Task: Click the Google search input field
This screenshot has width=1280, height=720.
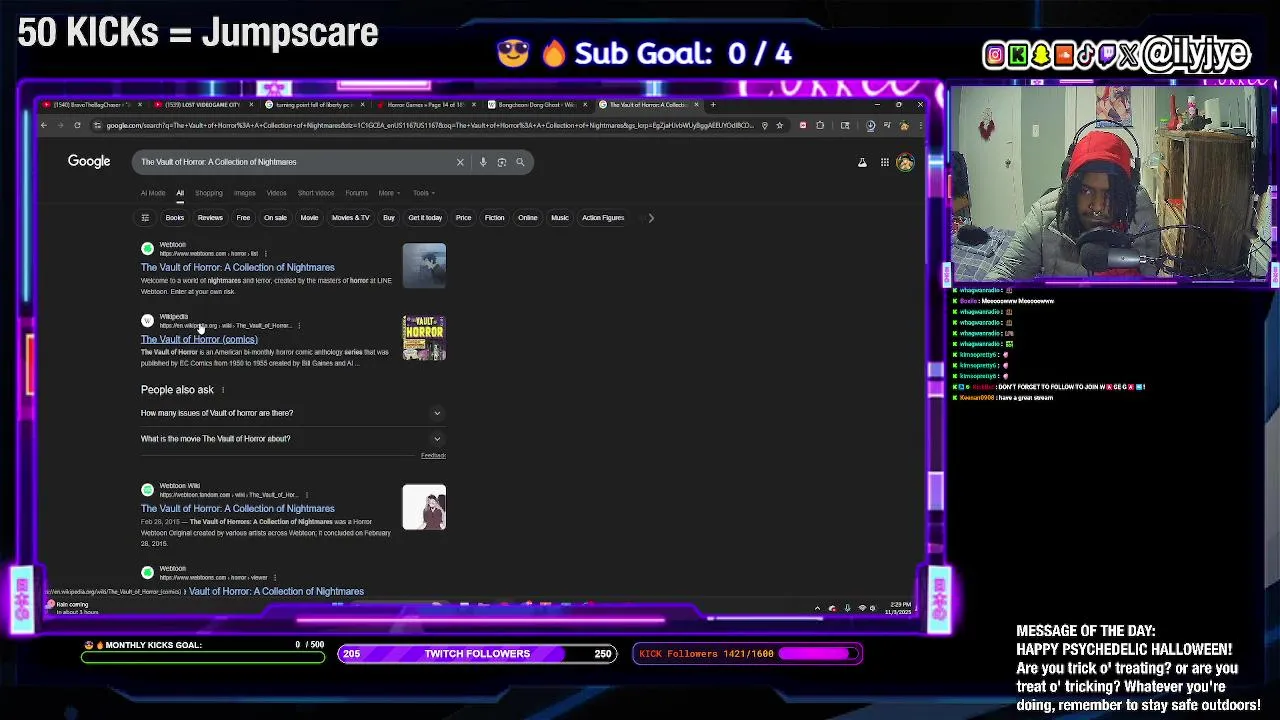Action: click(x=295, y=162)
